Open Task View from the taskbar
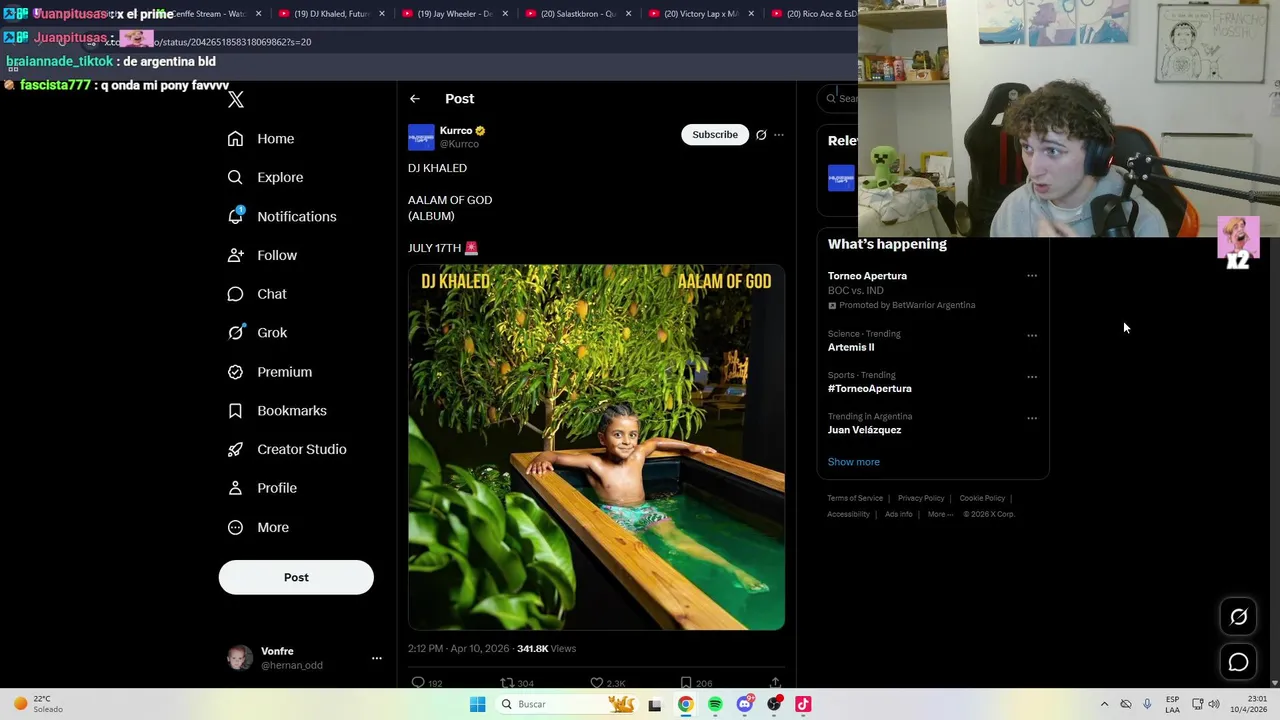The height and width of the screenshot is (720, 1280). (x=655, y=704)
